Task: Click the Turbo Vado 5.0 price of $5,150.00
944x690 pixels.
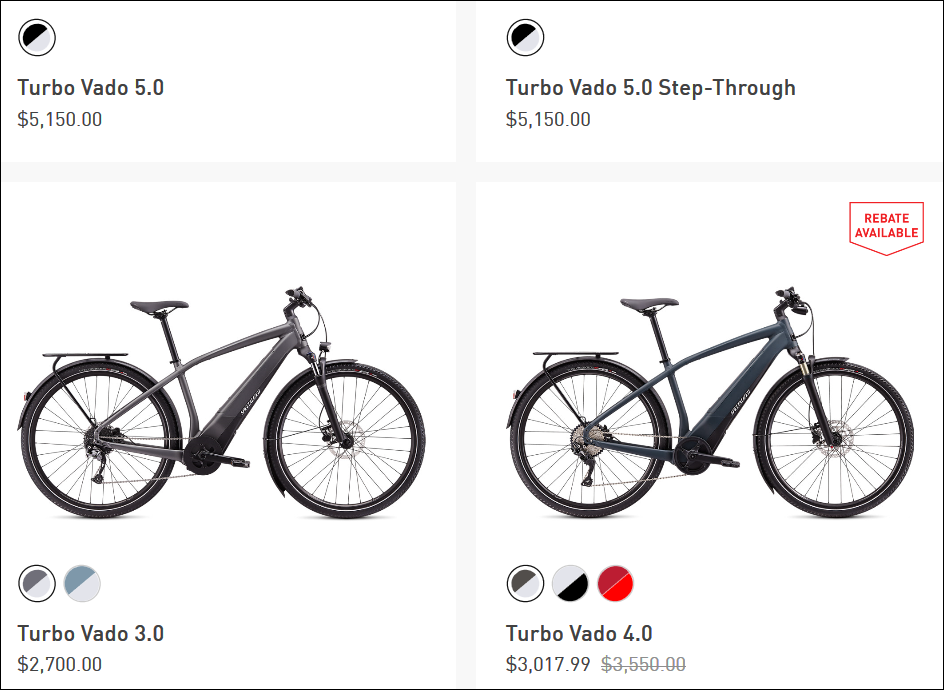Action: [59, 120]
